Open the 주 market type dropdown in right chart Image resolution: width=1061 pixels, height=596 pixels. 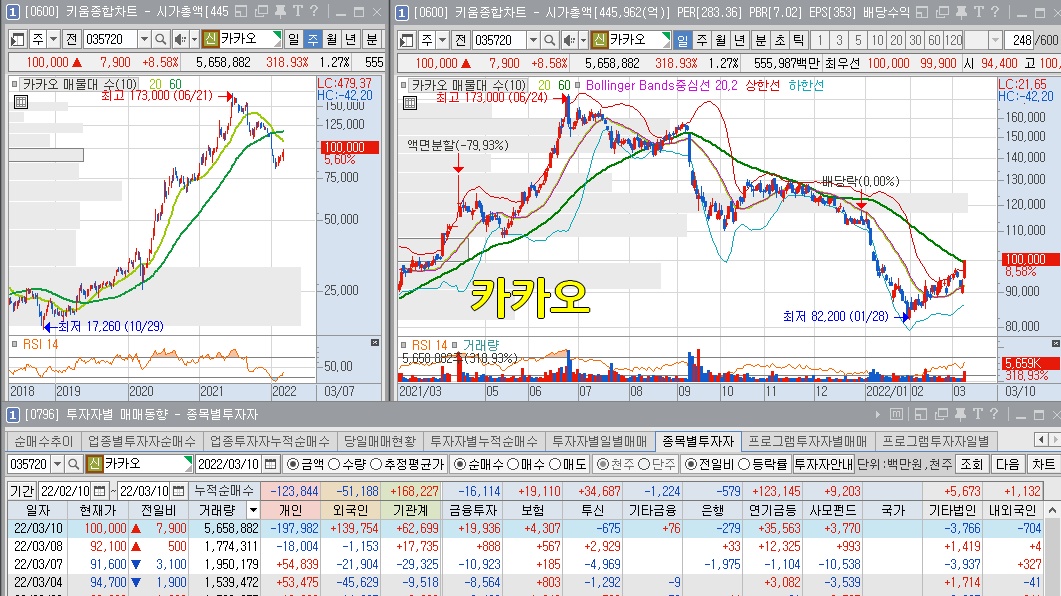[443, 41]
